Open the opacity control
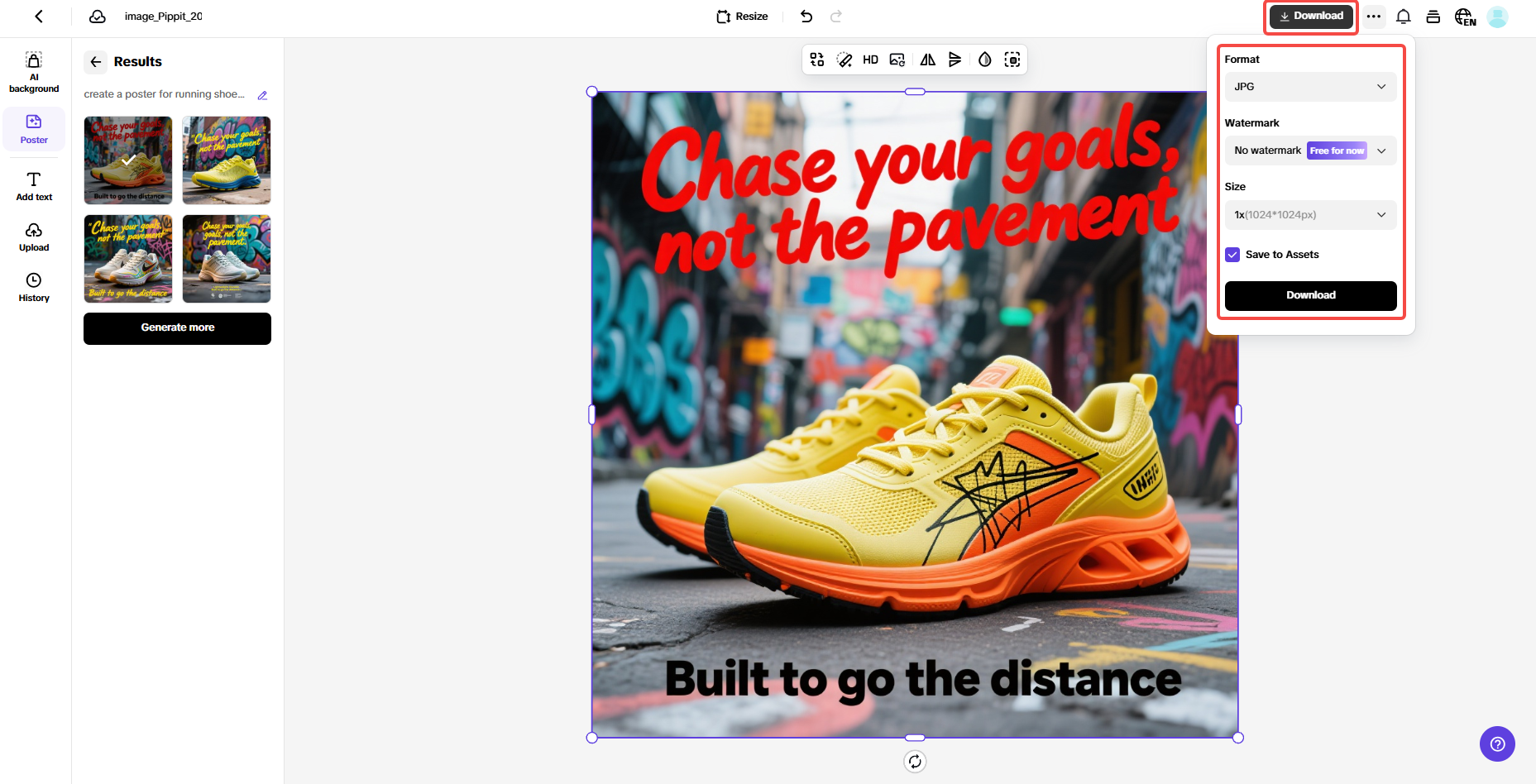1536x784 pixels. 984,60
